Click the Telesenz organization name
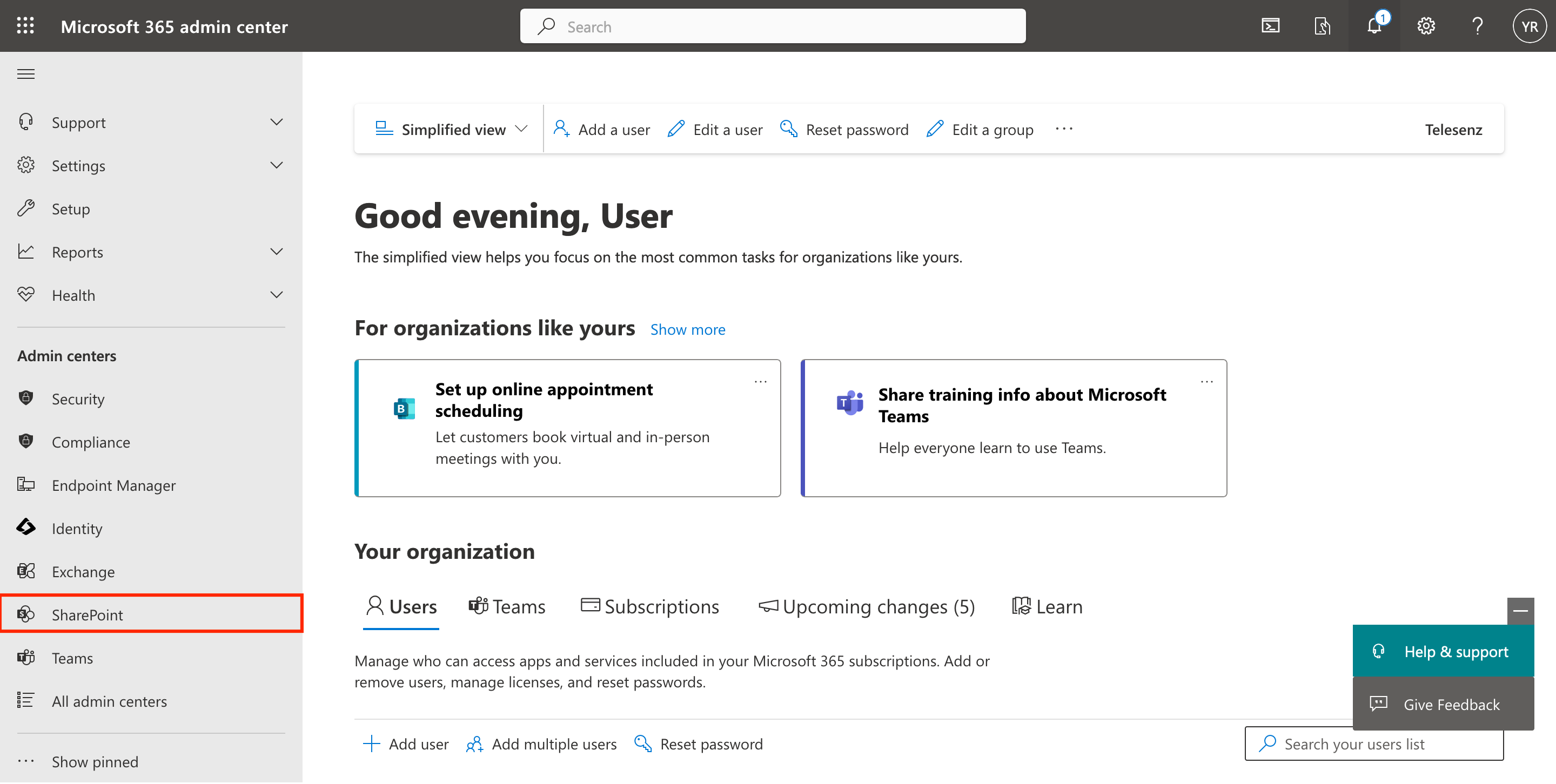This screenshot has height=784, width=1556. pos(1453,129)
